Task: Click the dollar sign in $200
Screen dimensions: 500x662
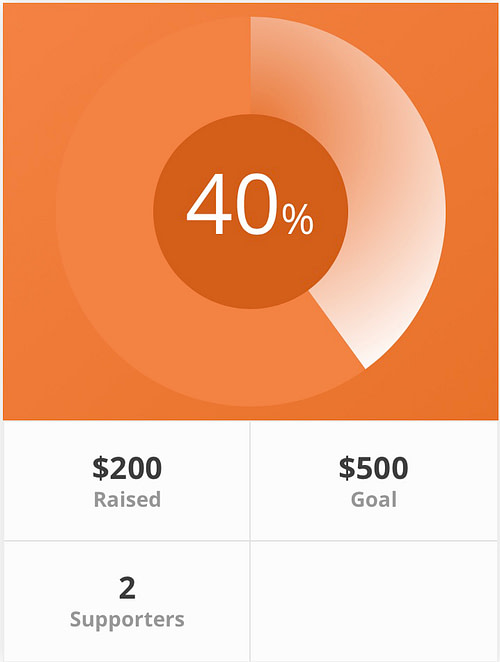Action: [x=101, y=468]
